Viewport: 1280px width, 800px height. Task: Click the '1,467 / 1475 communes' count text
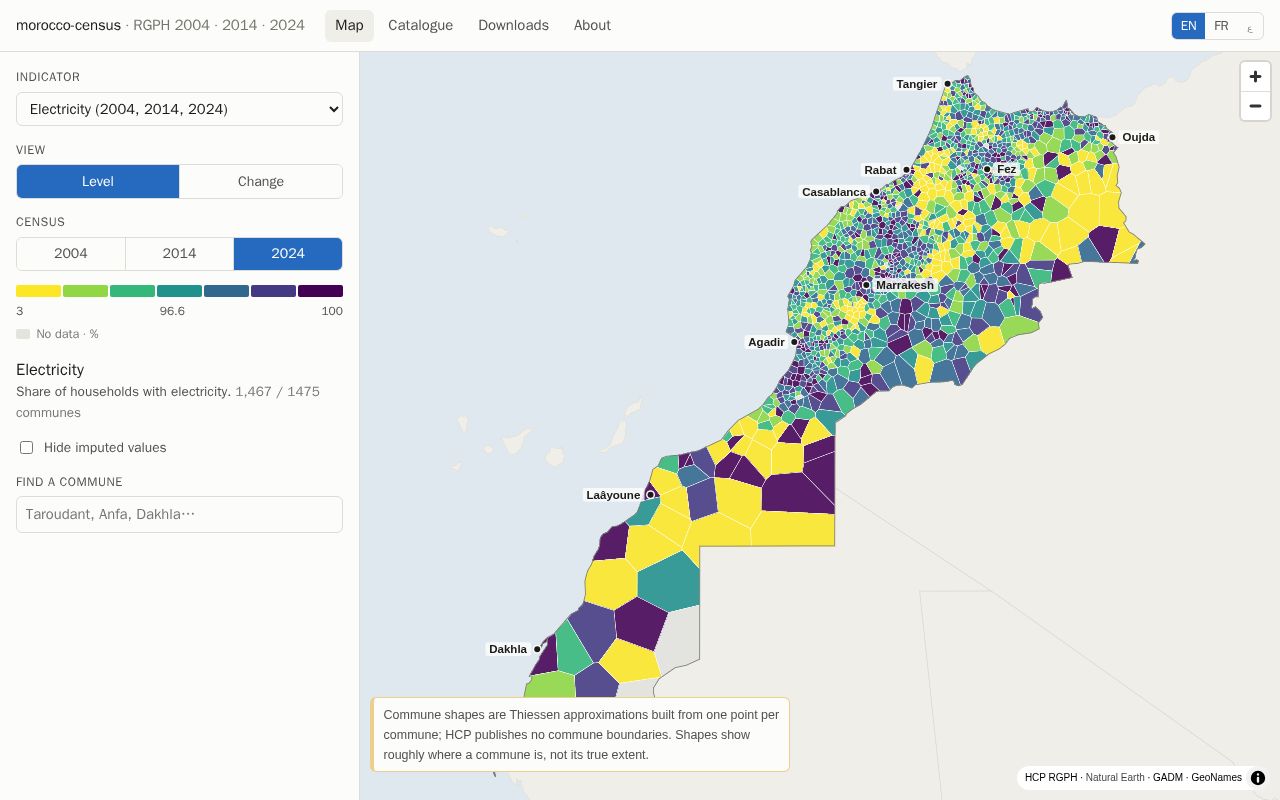(168, 402)
